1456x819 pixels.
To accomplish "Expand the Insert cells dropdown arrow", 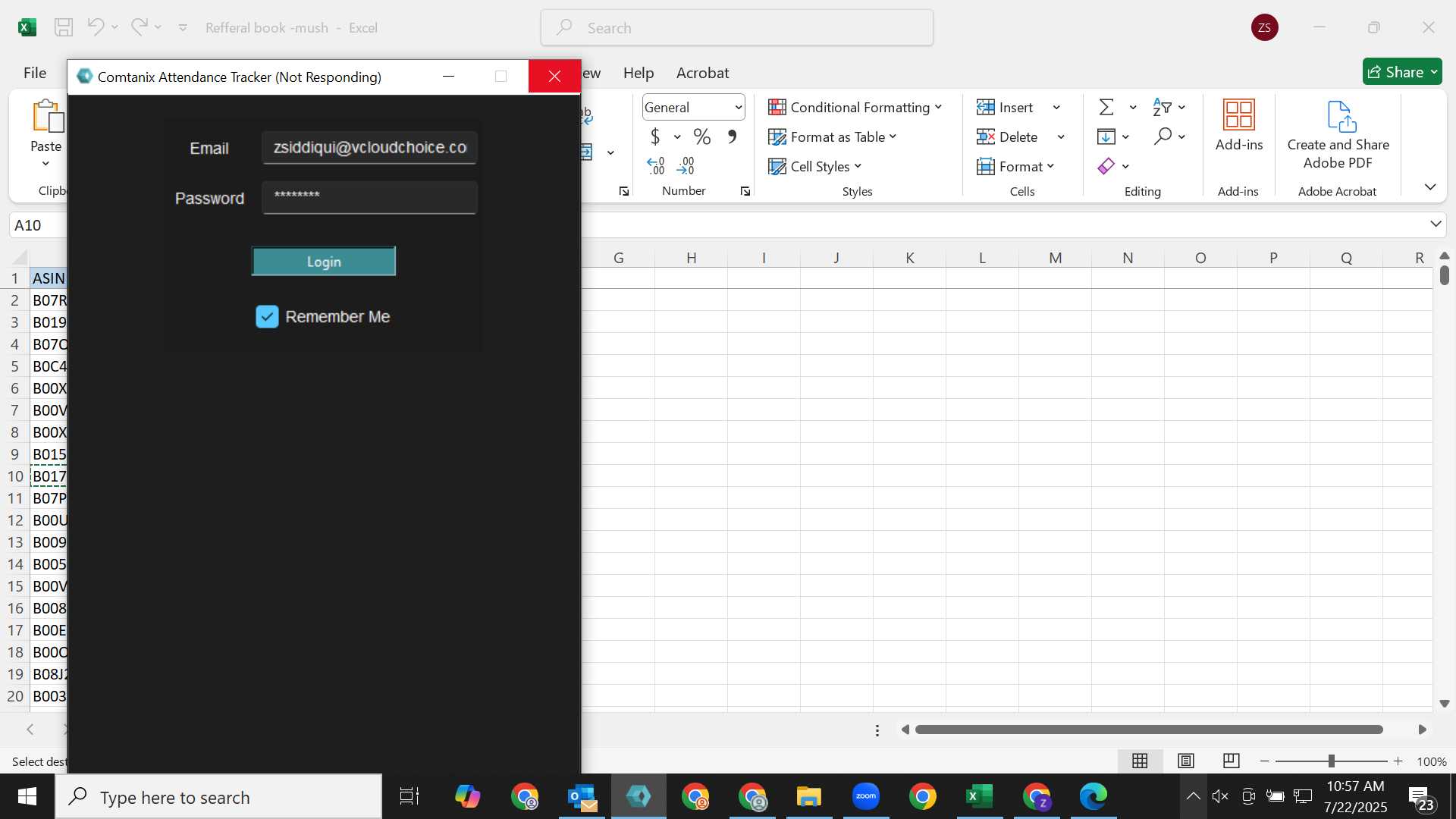I will pos(1056,108).
